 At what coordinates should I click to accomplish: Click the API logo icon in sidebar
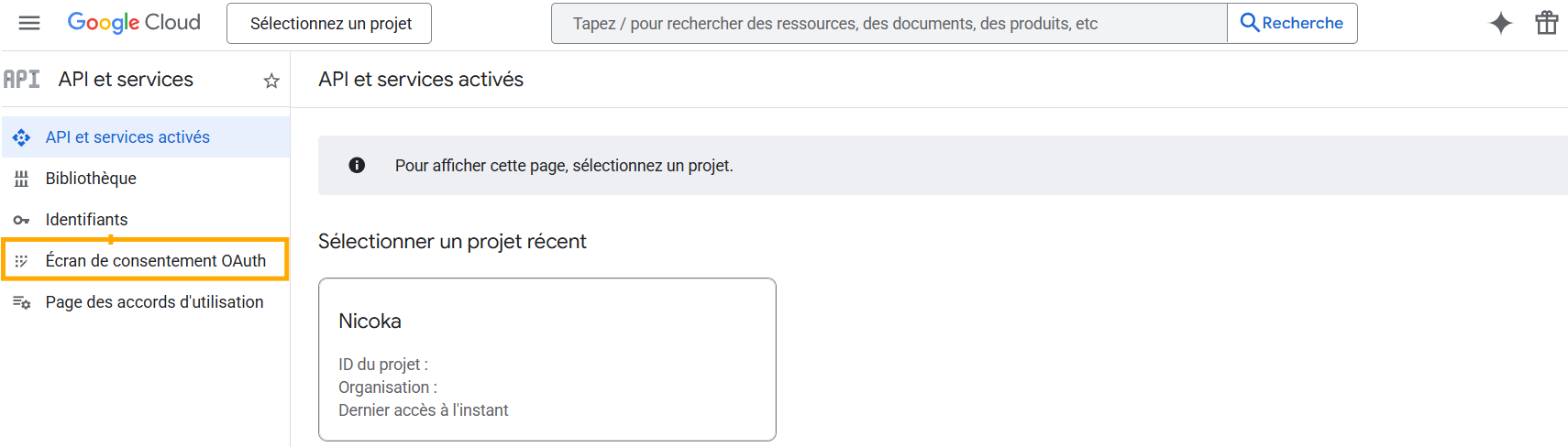click(22, 80)
